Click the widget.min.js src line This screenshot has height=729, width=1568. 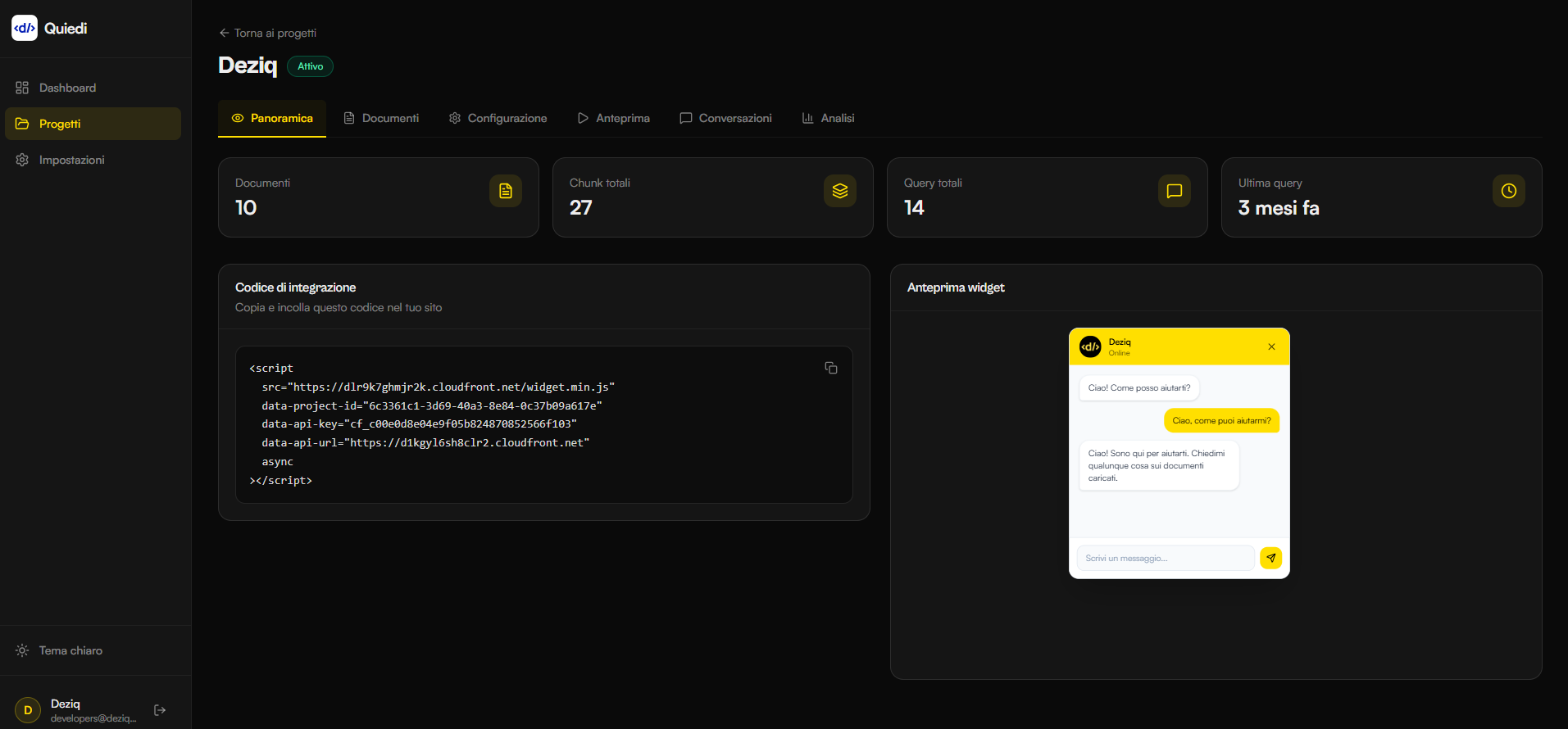[x=439, y=387]
